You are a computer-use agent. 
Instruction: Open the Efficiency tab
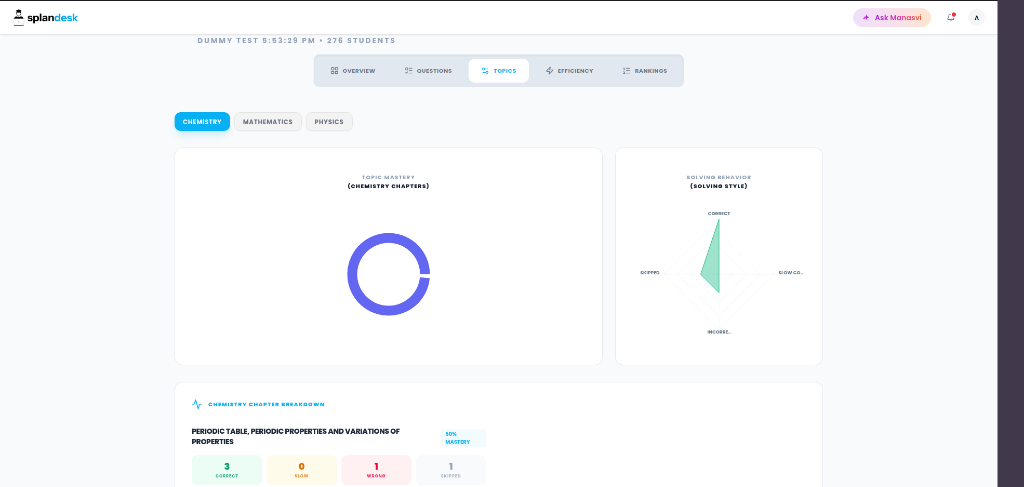pyautogui.click(x=569, y=71)
